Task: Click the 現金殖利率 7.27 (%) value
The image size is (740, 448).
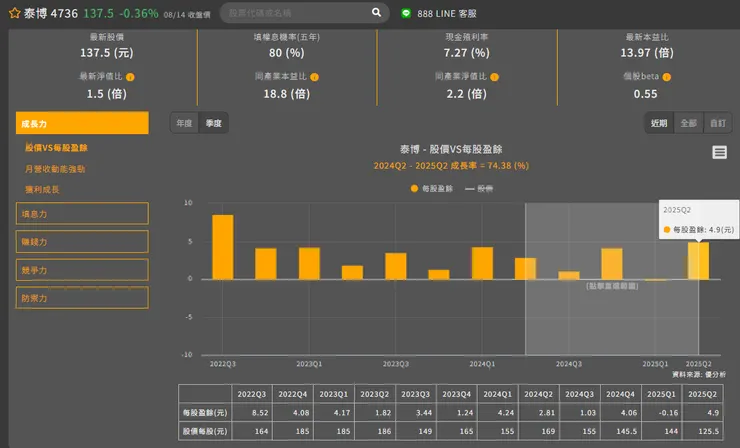Action: [x=466, y=53]
